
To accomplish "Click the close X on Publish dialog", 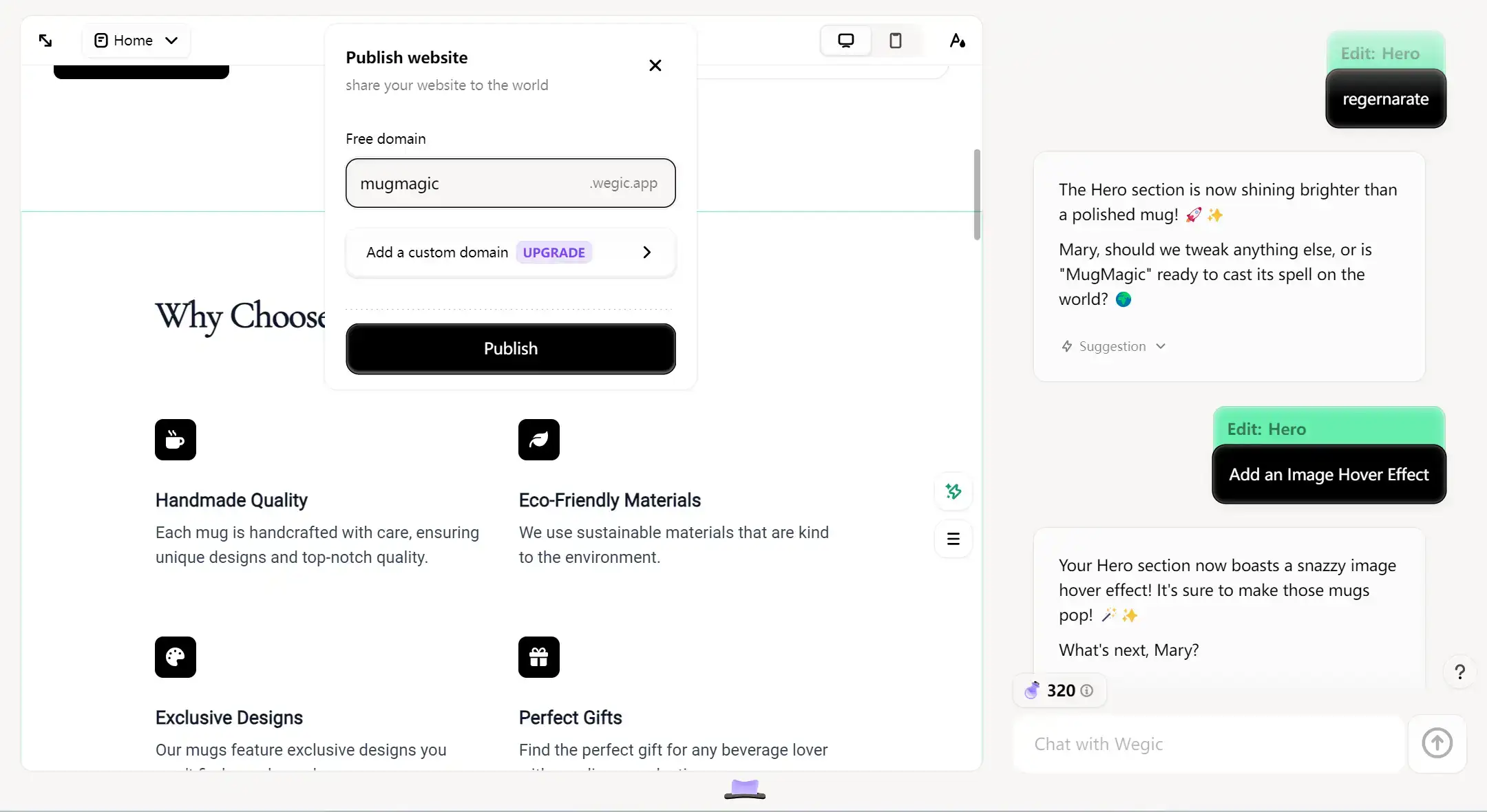I will (x=655, y=64).
